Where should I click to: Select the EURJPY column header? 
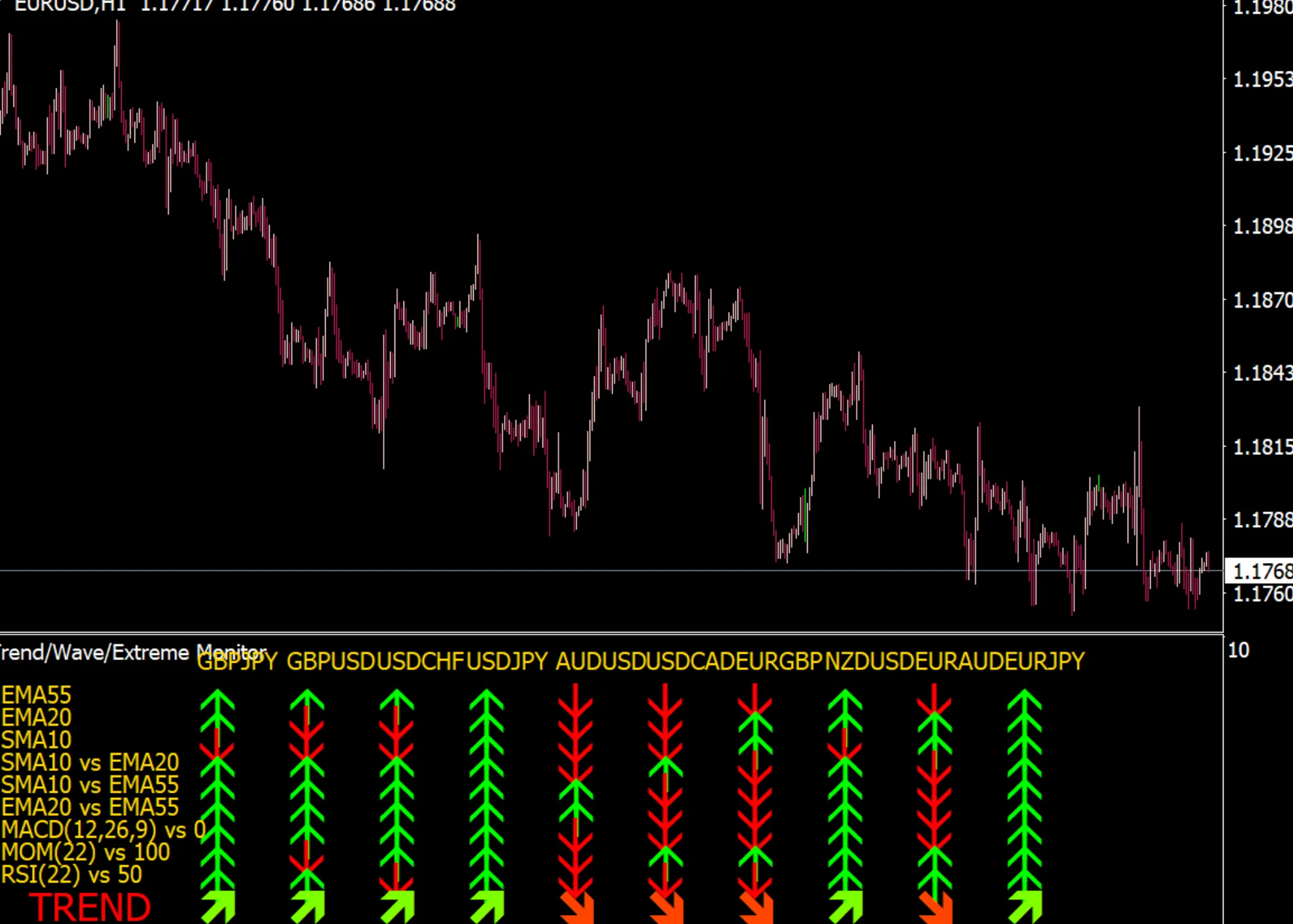(1045, 661)
